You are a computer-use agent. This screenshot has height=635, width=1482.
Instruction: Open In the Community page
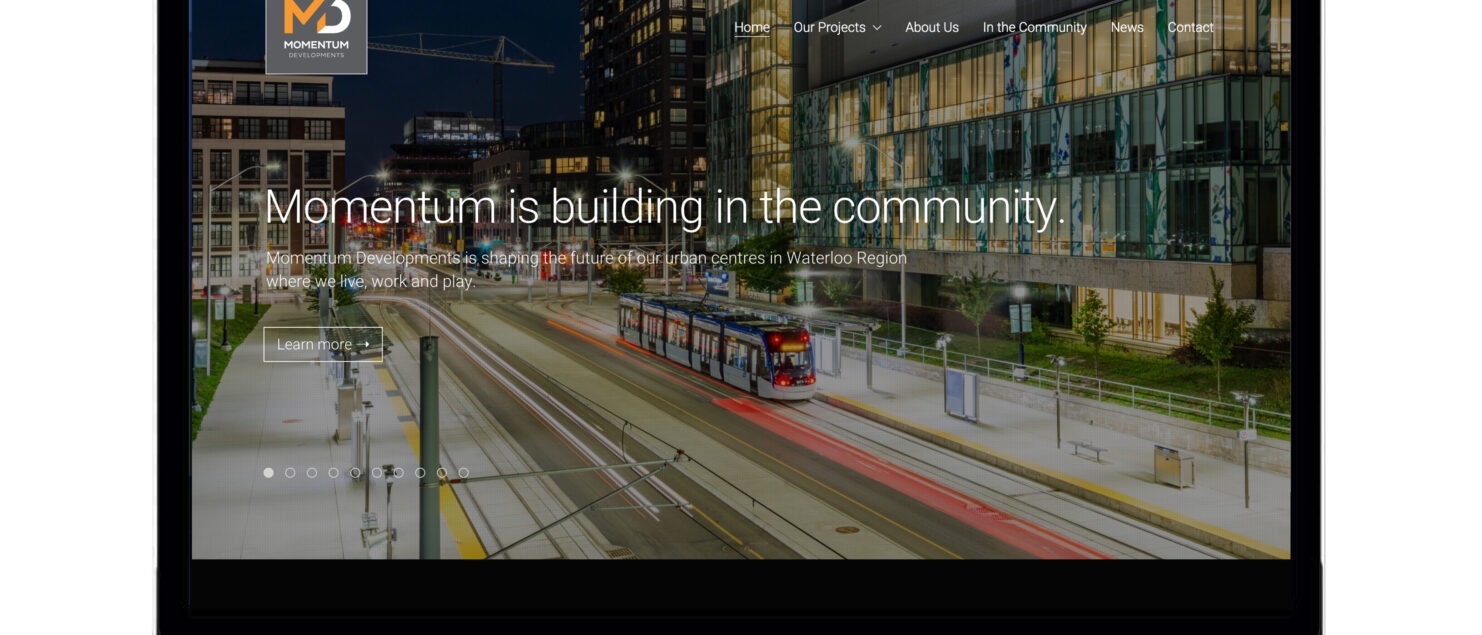coord(1034,28)
